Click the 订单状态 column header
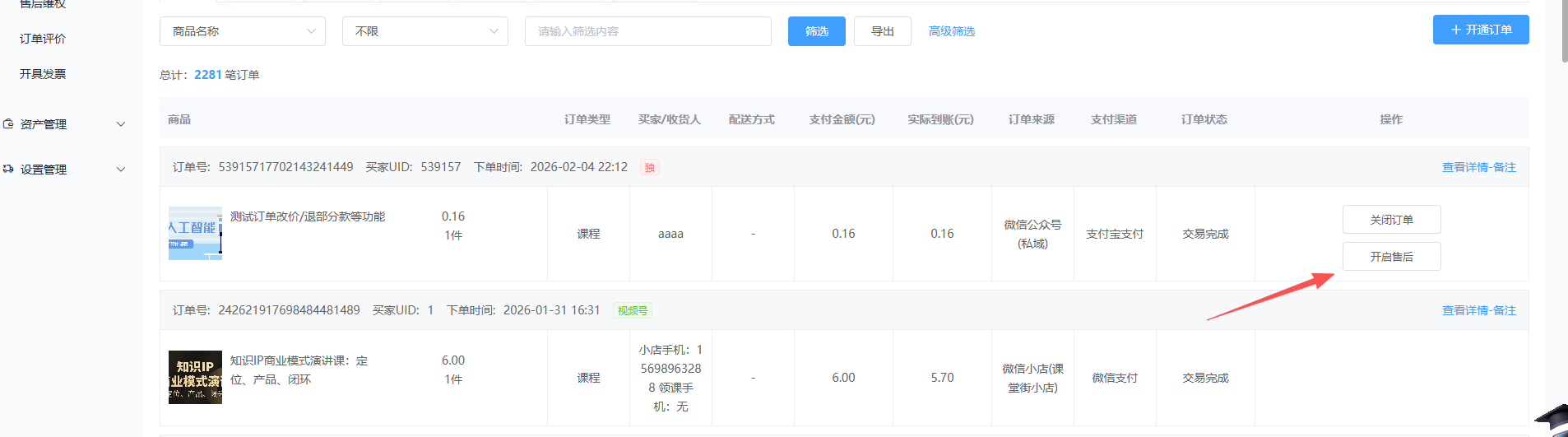The height and width of the screenshot is (437, 1568). pos(1204,119)
